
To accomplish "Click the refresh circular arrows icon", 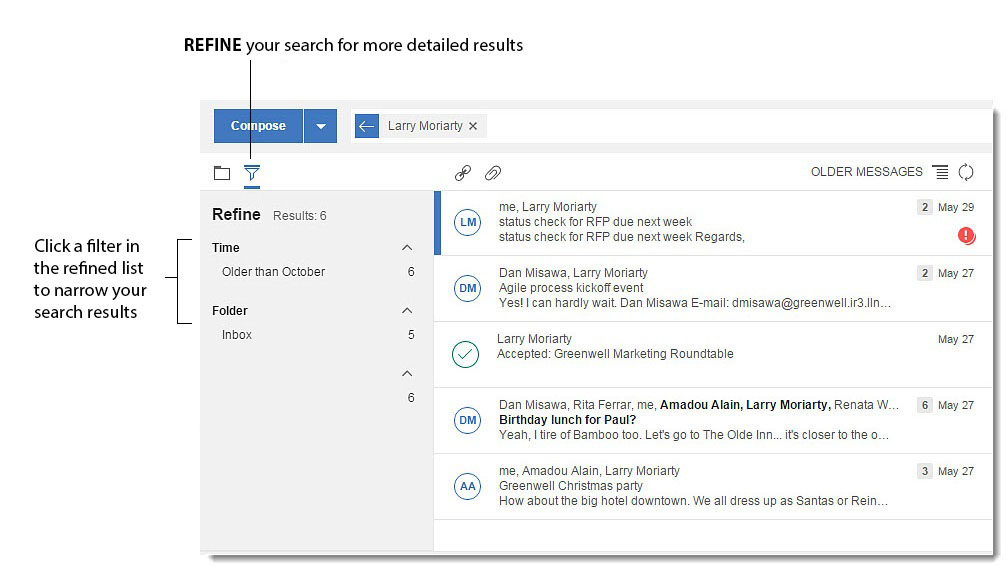I will tap(966, 172).
